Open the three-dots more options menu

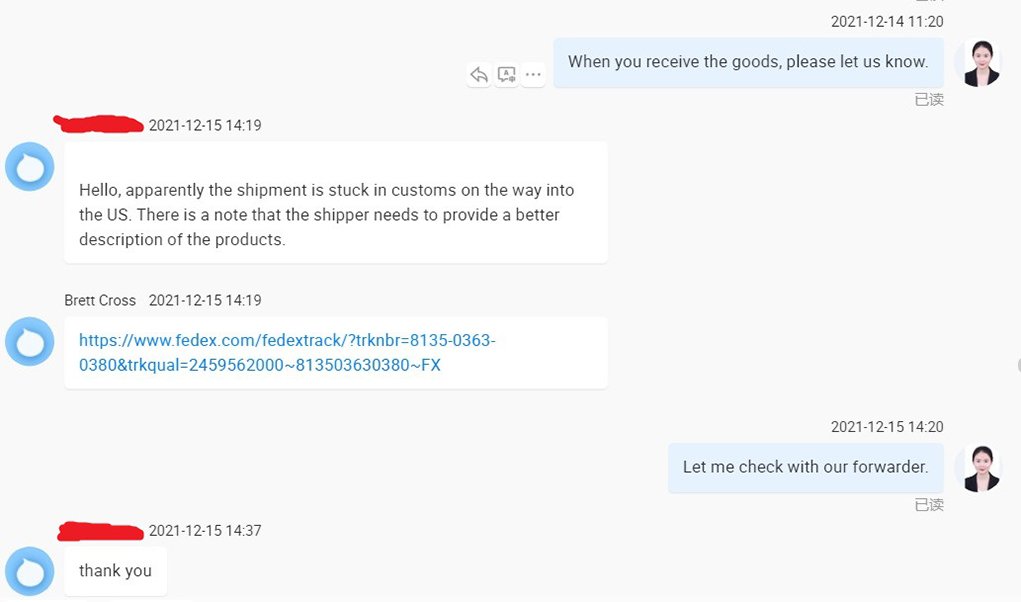coord(533,75)
